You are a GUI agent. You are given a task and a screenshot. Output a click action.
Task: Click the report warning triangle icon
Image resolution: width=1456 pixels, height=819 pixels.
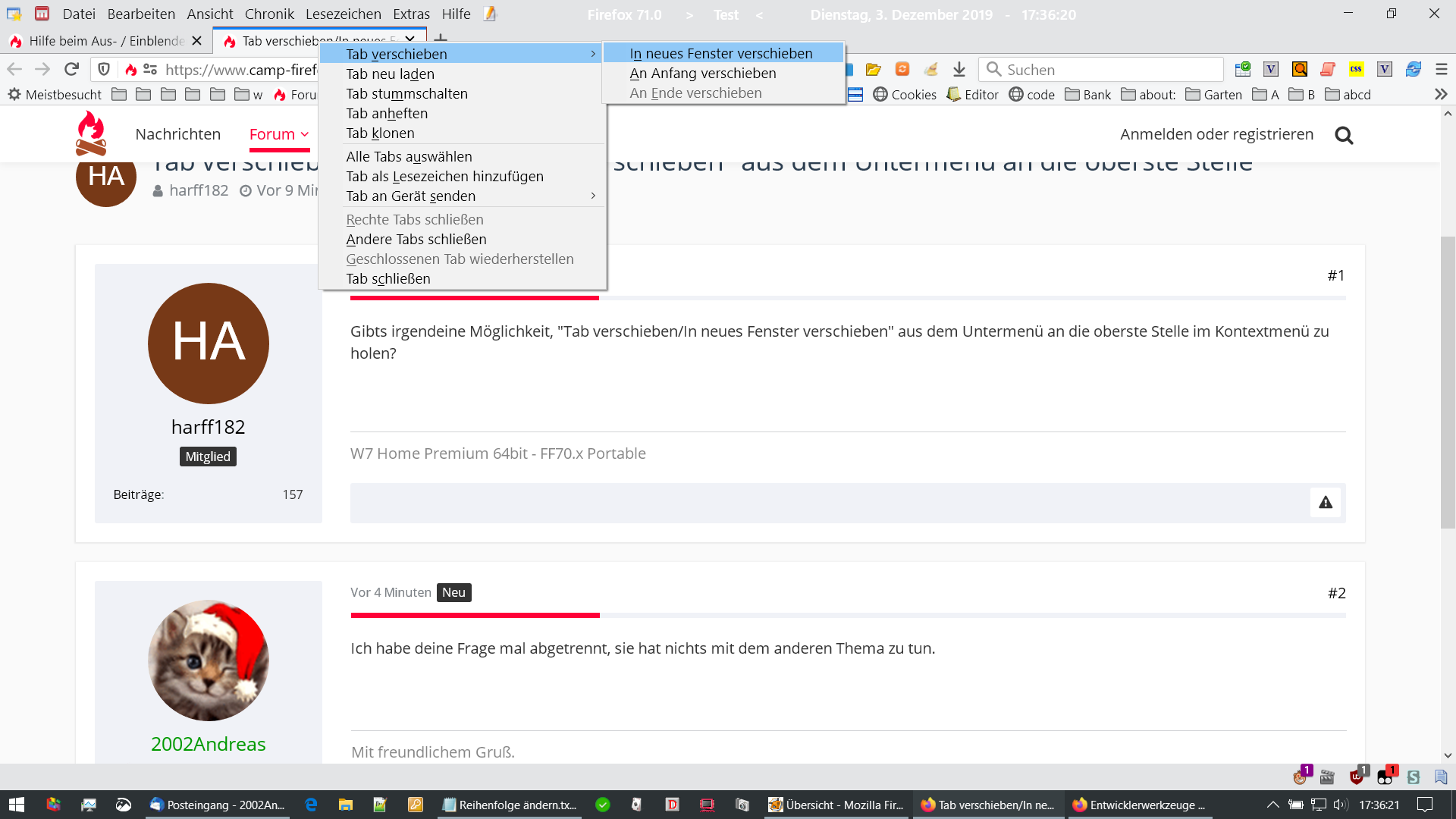click(x=1325, y=503)
